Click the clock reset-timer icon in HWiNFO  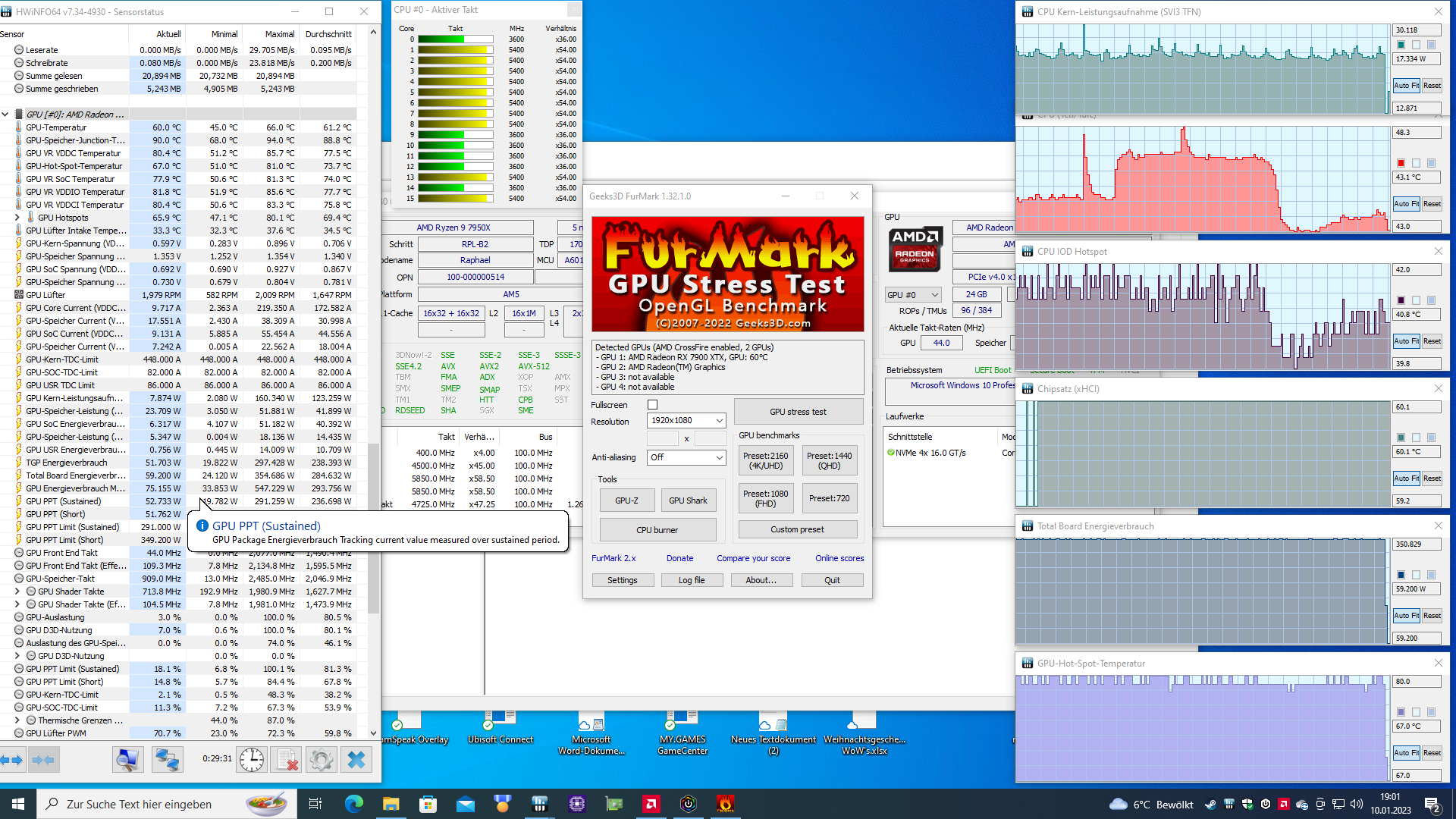pyautogui.click(x=252, y=759)
